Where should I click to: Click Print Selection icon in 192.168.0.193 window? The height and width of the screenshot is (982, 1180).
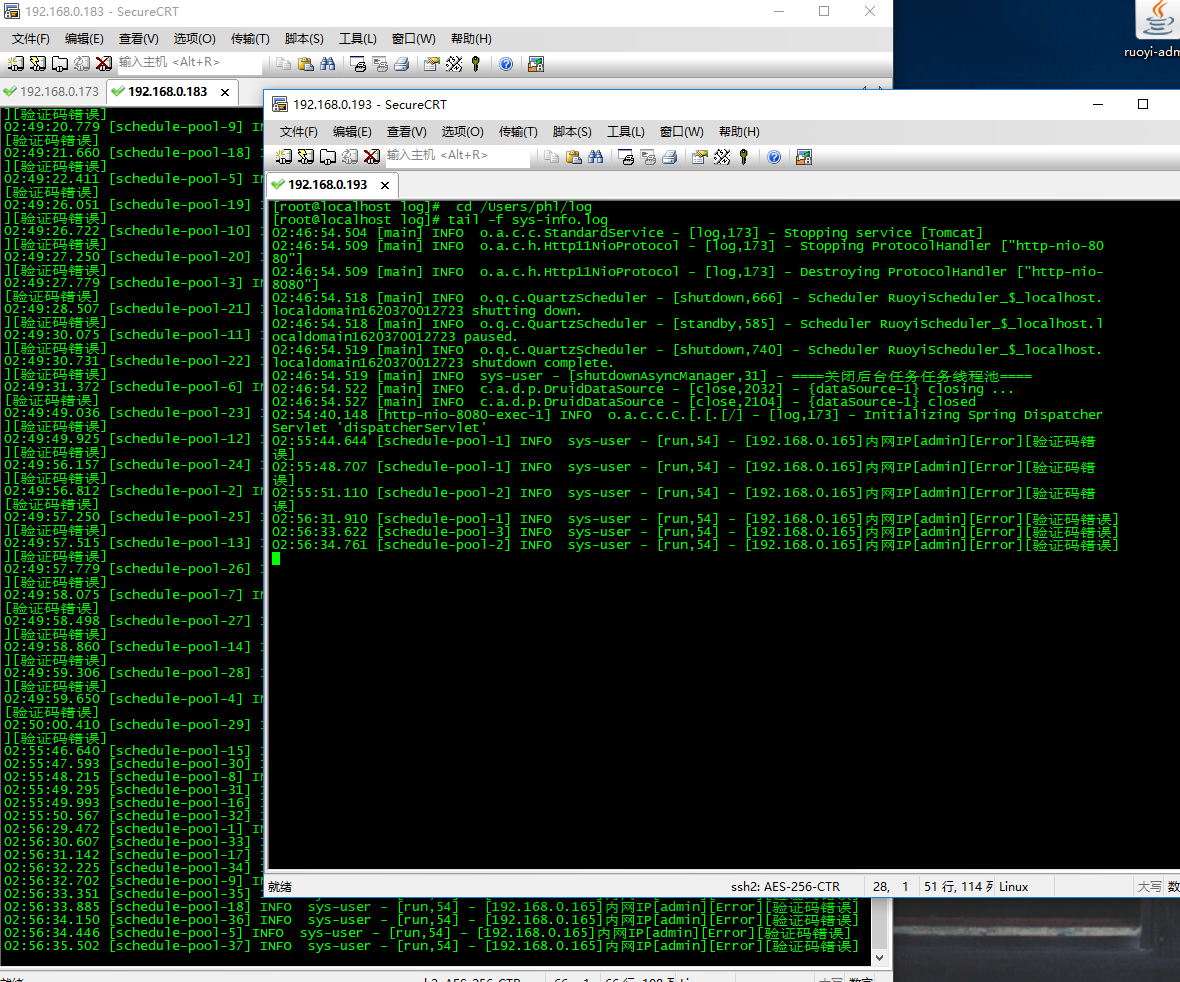[648, 157]
